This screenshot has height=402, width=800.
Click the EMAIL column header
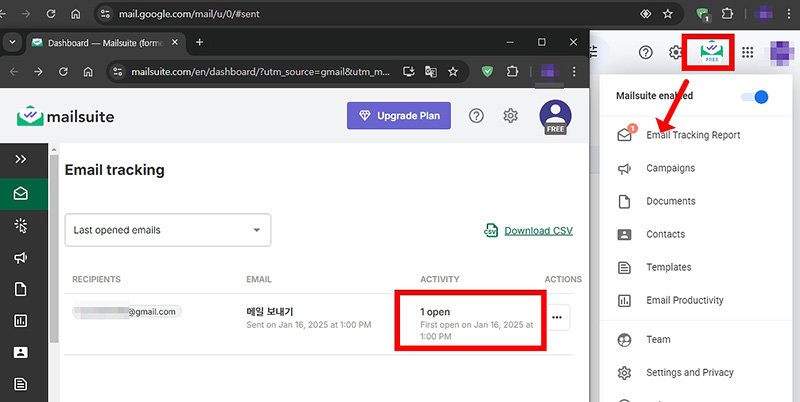click(x=259, y=279)
